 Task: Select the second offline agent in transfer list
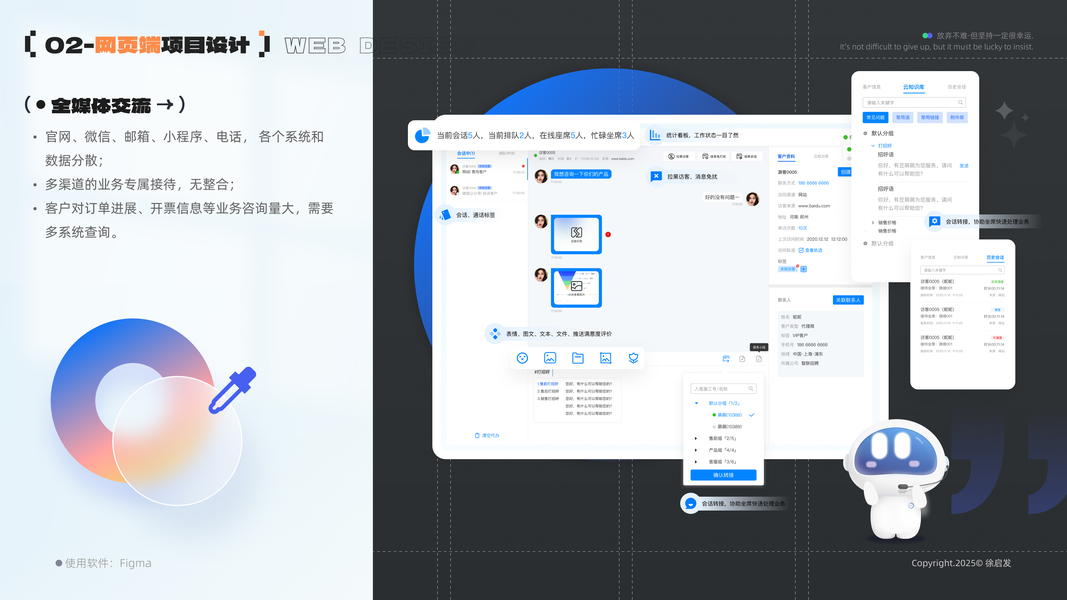coord(727,427)
